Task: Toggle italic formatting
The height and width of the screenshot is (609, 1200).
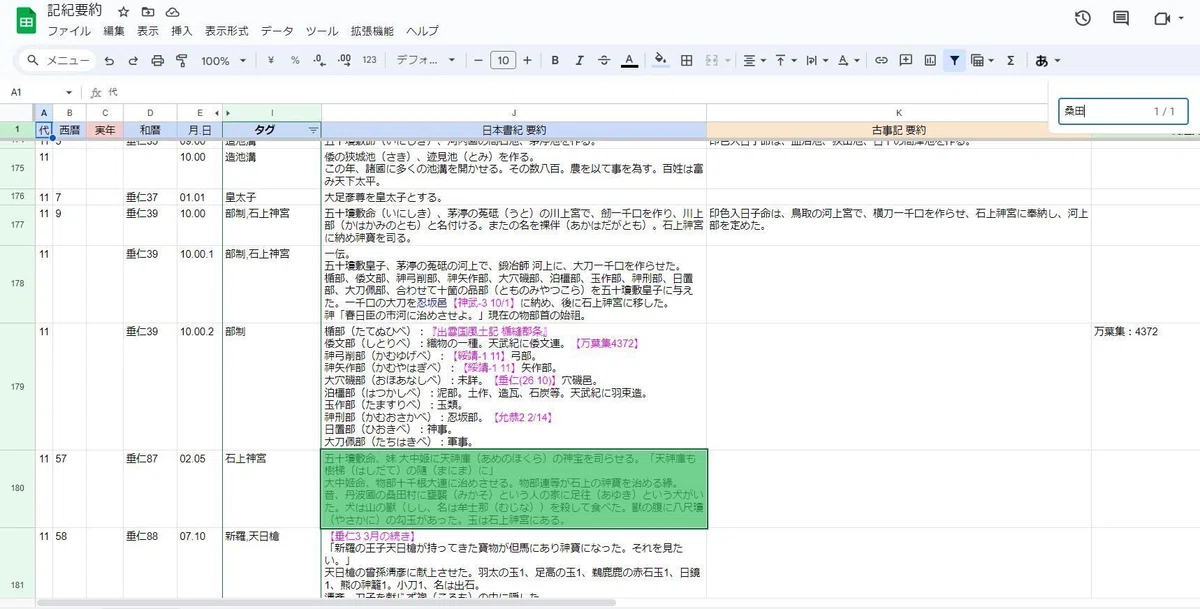Action: [579, 61]
